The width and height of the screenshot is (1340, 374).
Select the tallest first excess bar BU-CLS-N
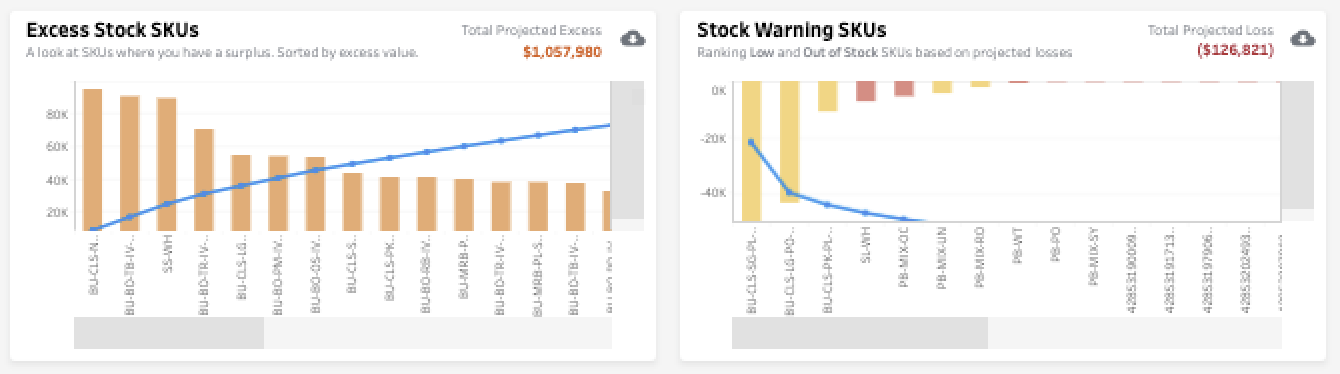(93, 159)
